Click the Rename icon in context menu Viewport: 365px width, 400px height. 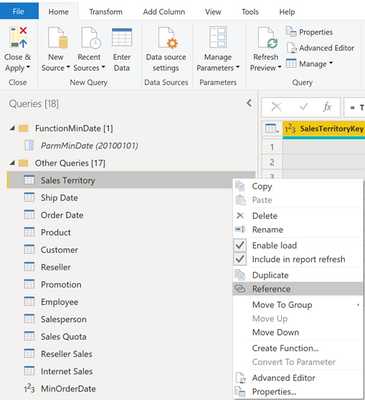[240, 229]
